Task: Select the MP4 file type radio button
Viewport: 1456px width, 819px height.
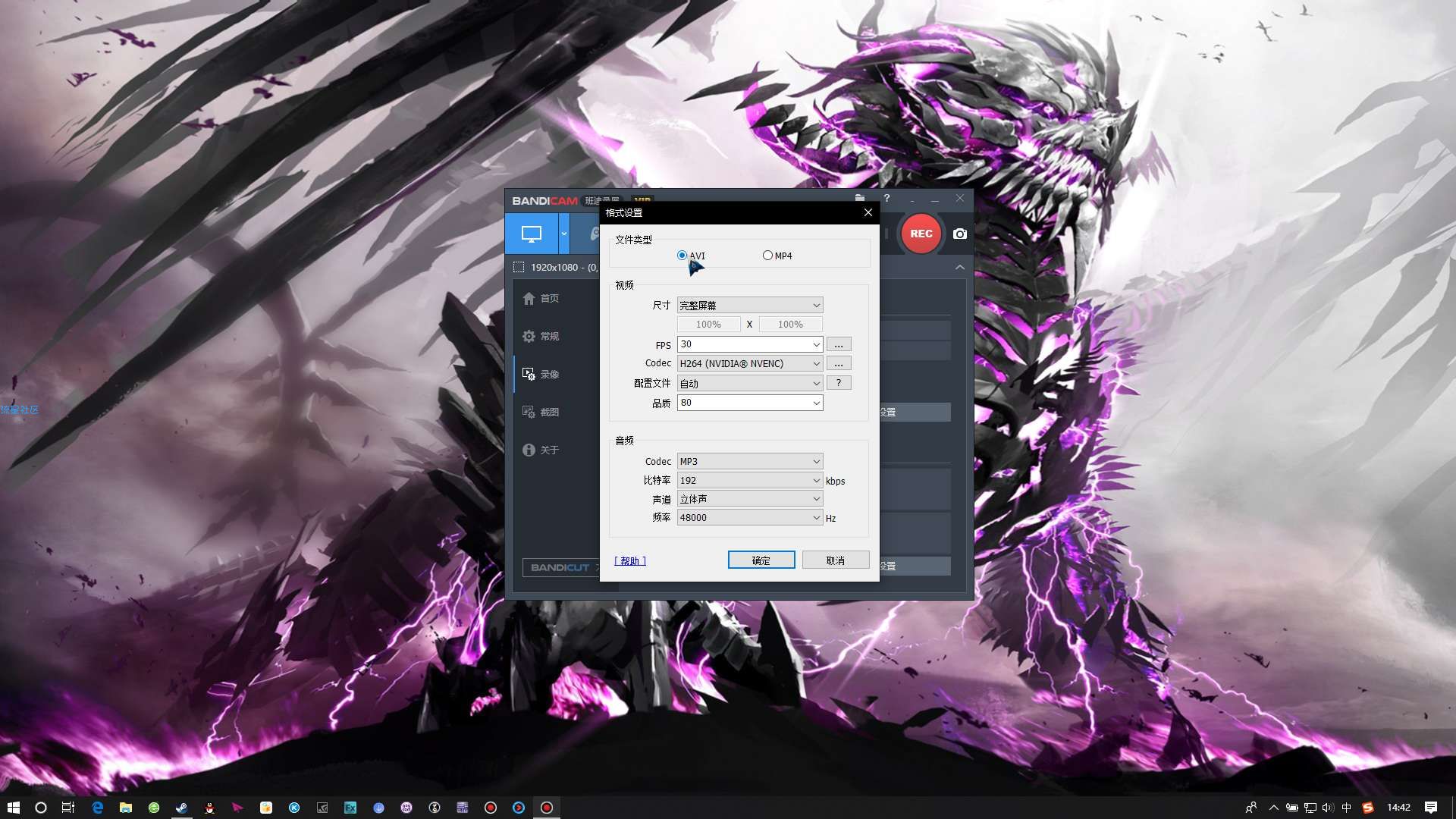Action: click(767, 256)
